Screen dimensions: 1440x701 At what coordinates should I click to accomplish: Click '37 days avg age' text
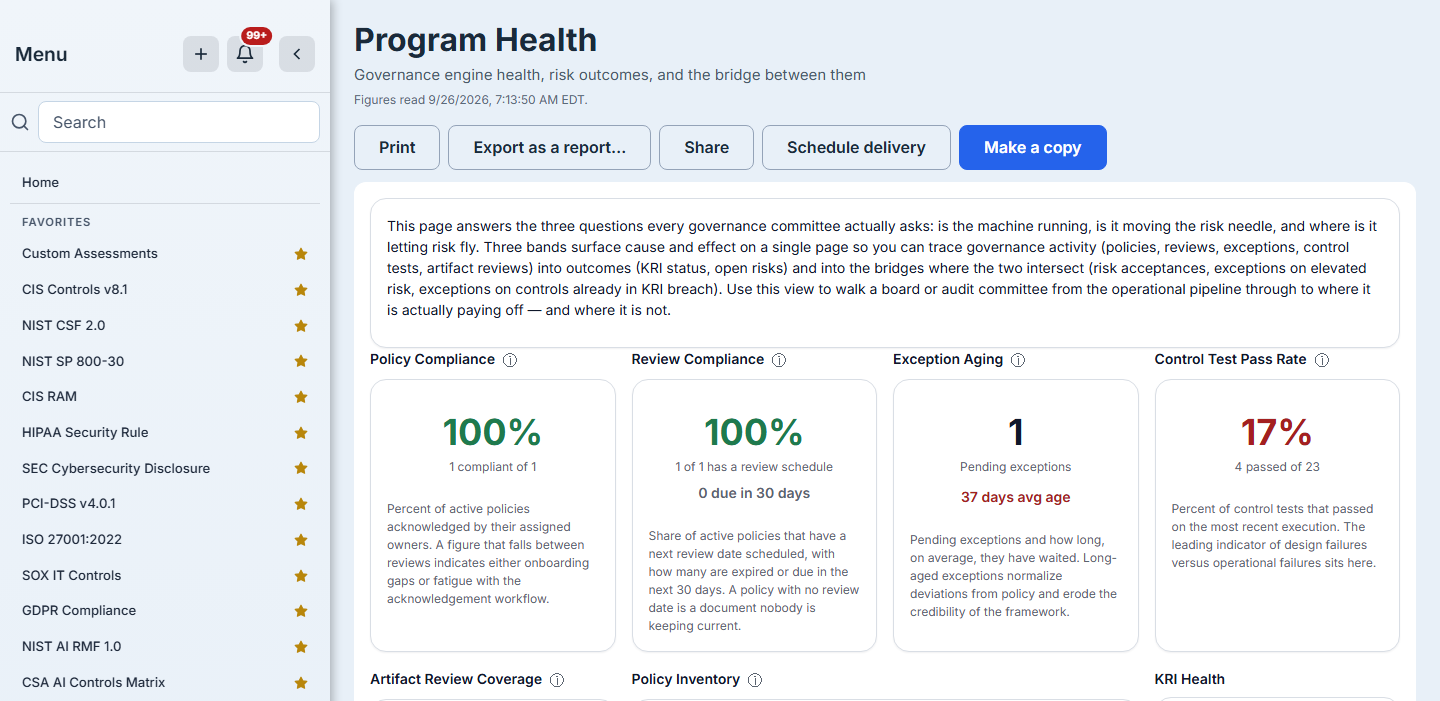click(x=1015, y=497)
